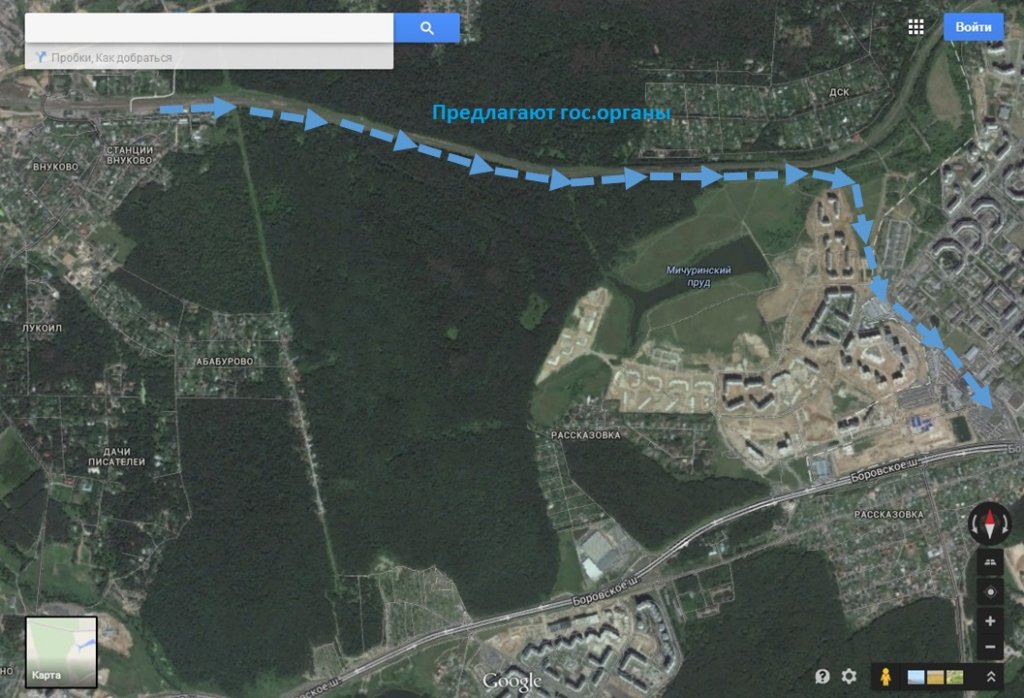This screenshot has width=1024, height=698.
Task: Open the green landscape photo thumbnail
Action: point(955,678)
